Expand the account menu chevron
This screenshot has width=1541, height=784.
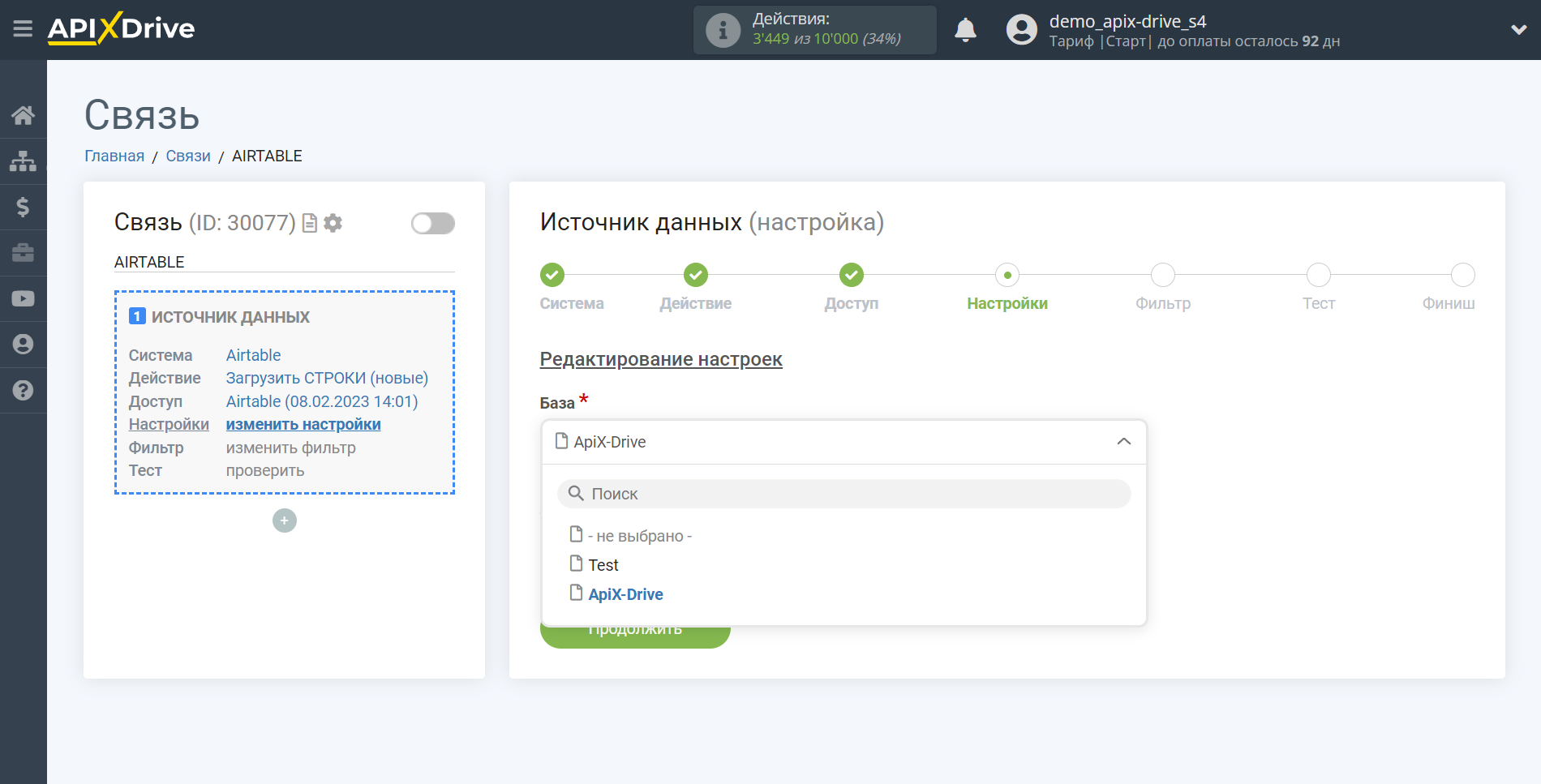[1518, 30]
